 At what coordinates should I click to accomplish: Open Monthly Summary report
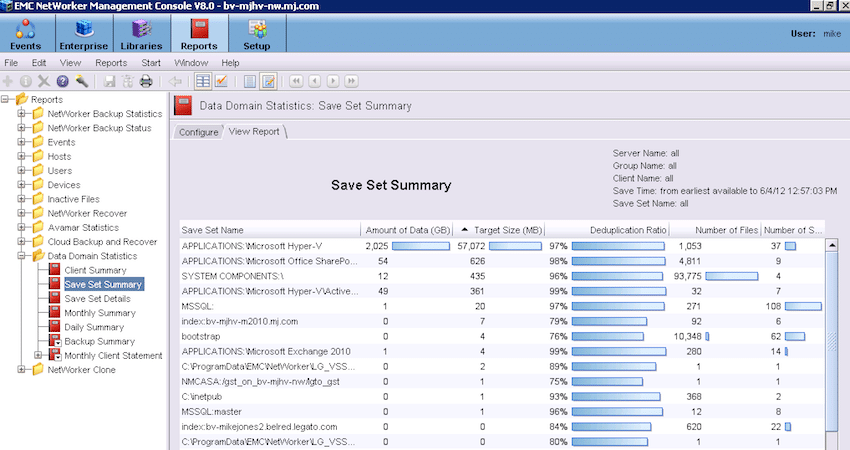tap(100, 313)
